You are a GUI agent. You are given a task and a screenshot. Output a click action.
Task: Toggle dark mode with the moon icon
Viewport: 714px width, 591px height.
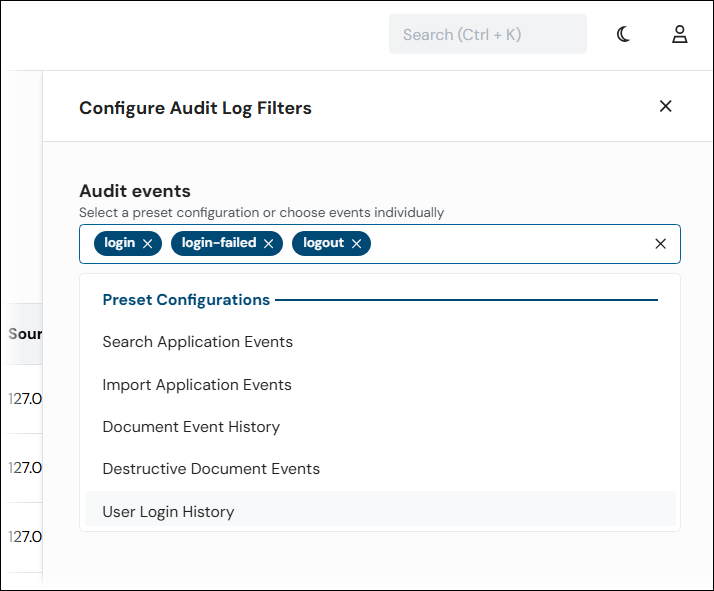[623, 34]
